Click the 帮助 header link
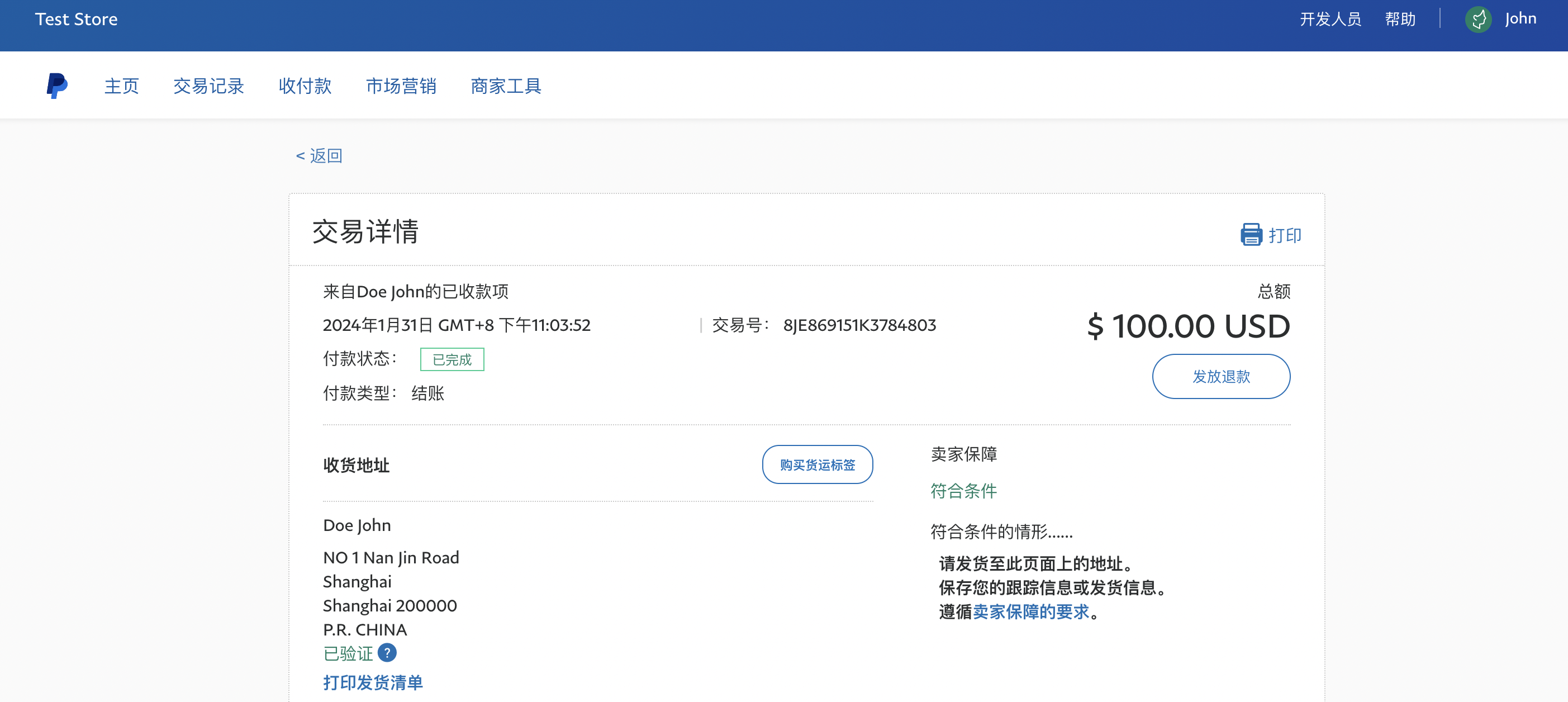This screenshot has height=702, width=1568. [x=1399, y=20]
